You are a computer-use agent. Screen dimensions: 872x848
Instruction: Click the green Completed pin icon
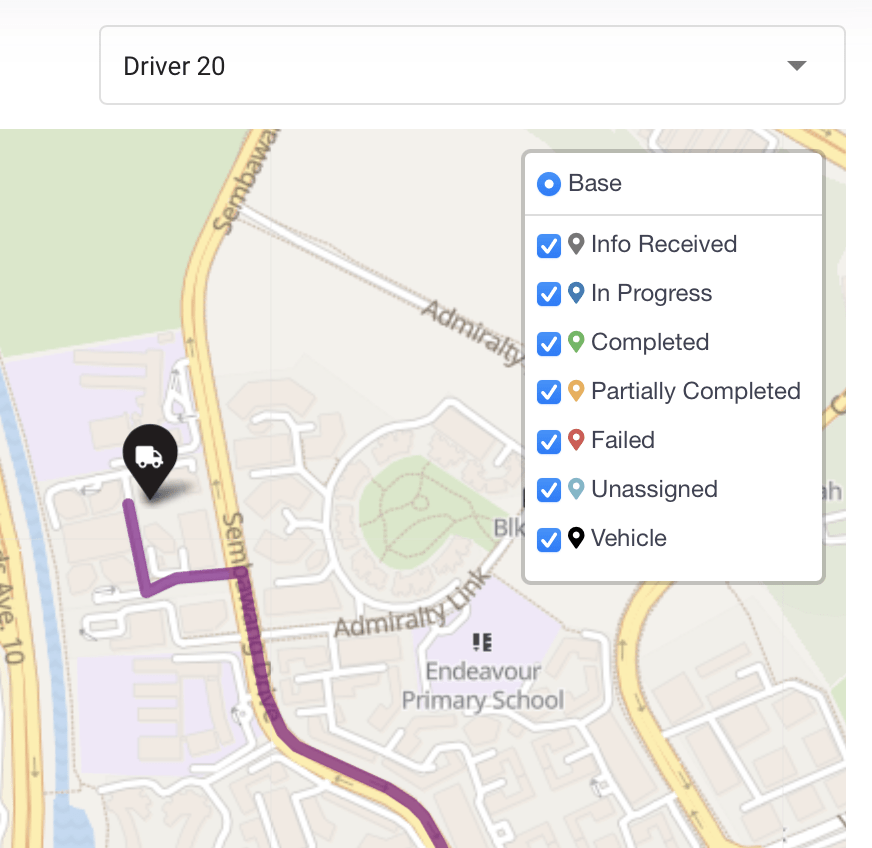576,342
